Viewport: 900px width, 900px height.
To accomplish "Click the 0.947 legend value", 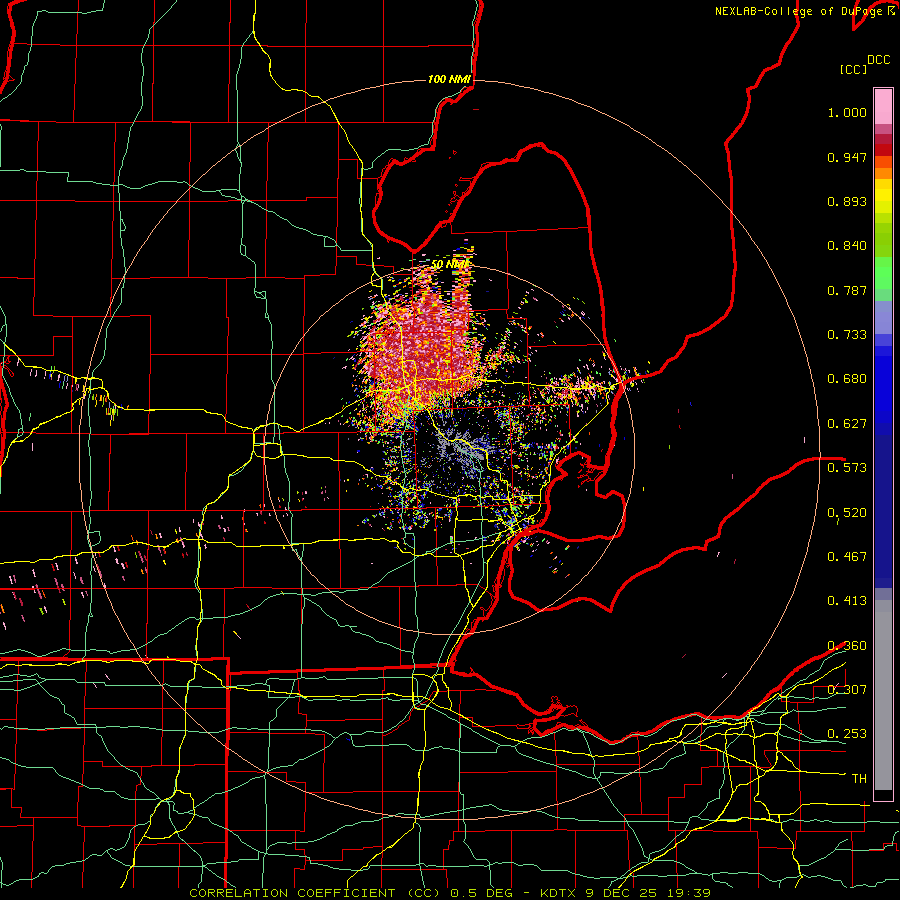I will tap(847, 157).
